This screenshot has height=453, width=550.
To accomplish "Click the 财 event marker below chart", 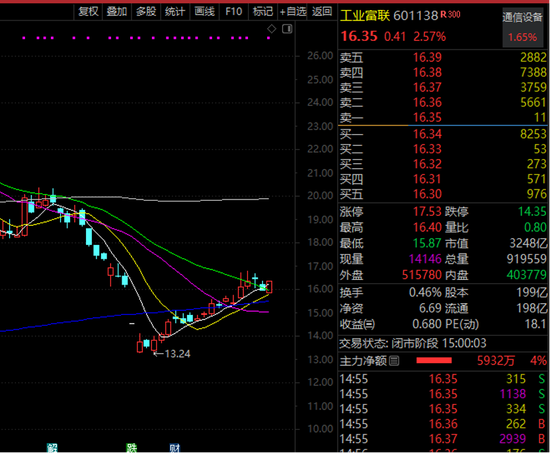I will (174, 448).
